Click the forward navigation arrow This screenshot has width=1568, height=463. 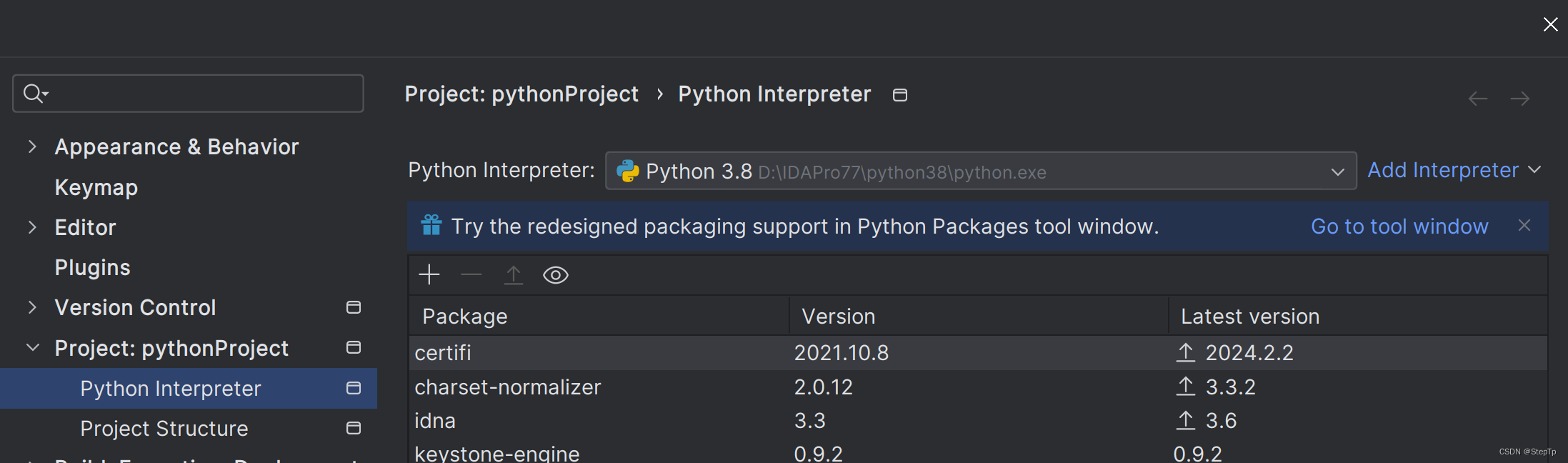[1520, 98]
